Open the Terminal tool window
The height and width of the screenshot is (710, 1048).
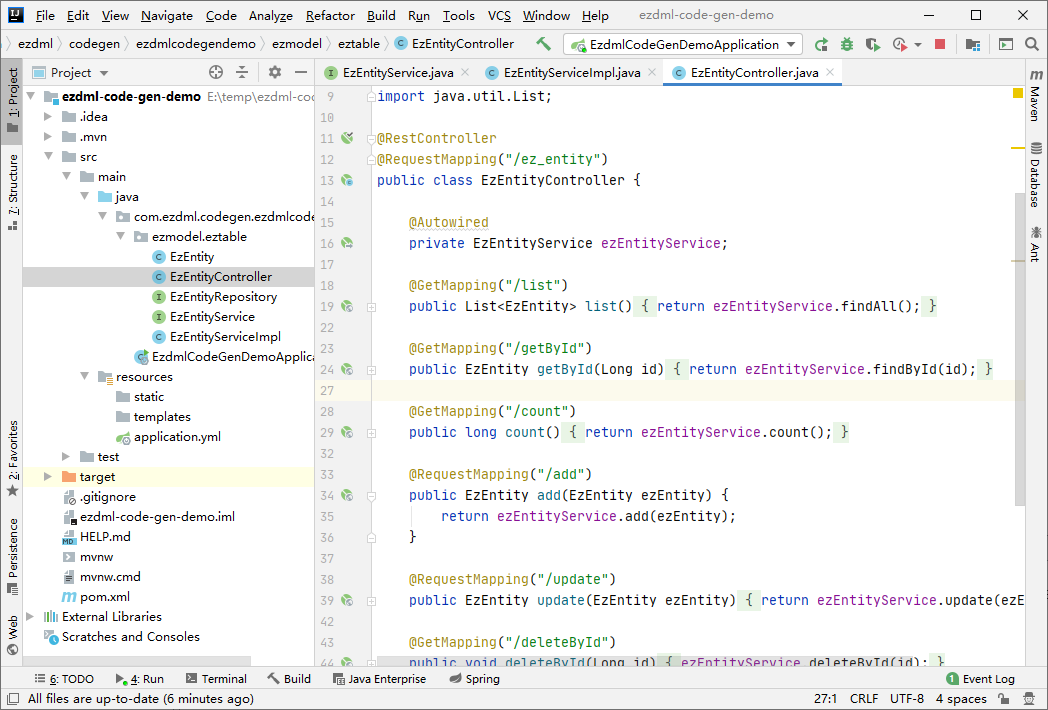pos(216,679)
